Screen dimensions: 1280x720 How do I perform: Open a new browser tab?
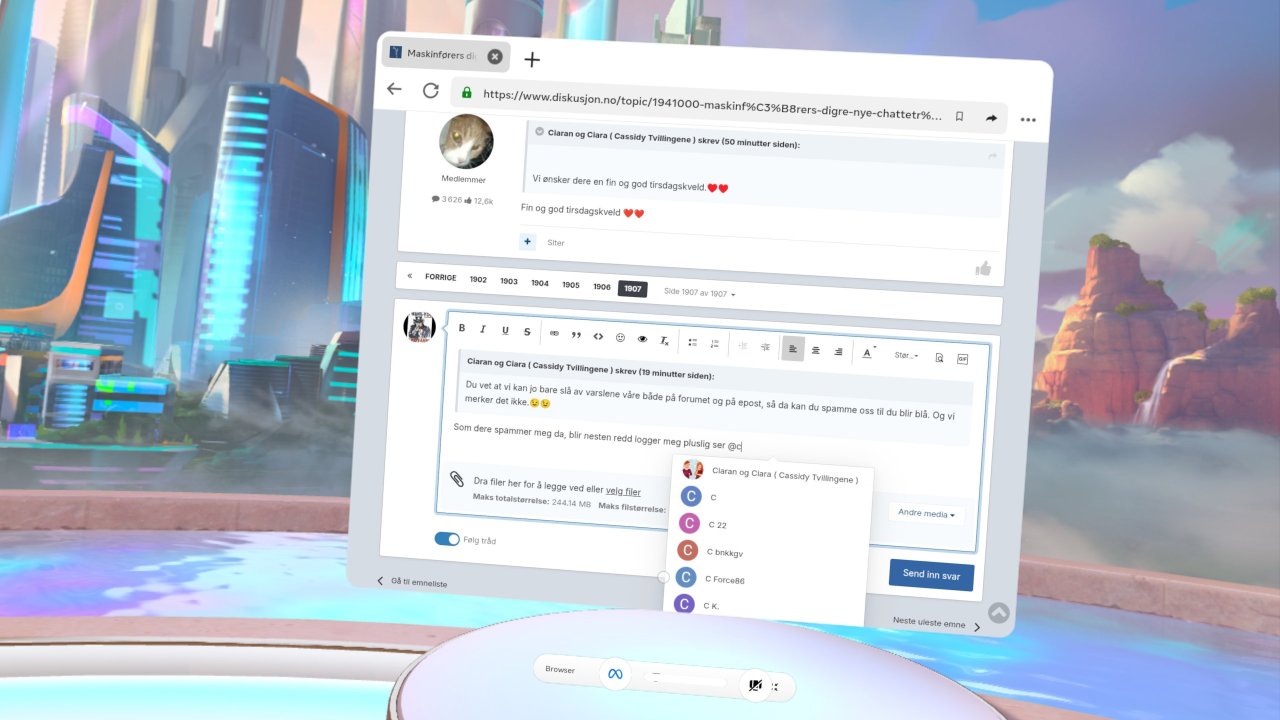pos(532,60)
